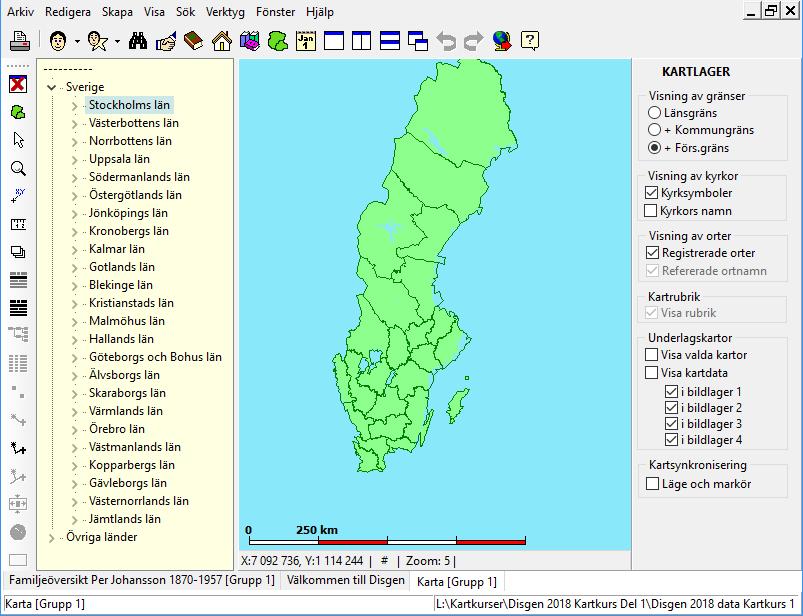Click the stacked layers icon in sidebar

[18, 252]
